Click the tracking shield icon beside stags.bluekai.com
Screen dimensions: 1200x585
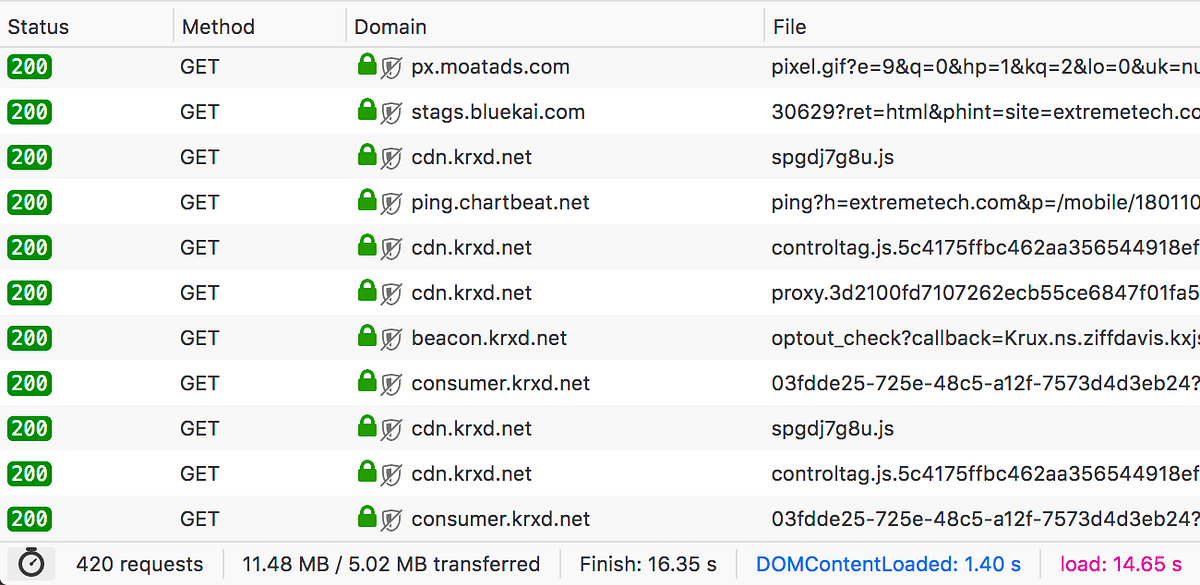pos(392,113)
